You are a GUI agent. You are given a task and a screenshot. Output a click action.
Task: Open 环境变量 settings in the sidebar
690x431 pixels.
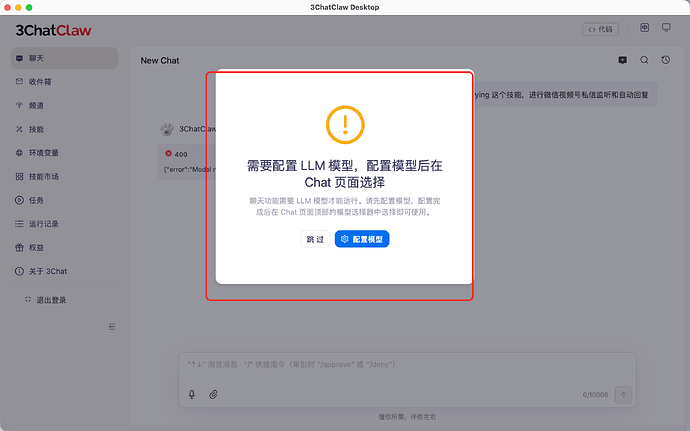tap(64, 153)
